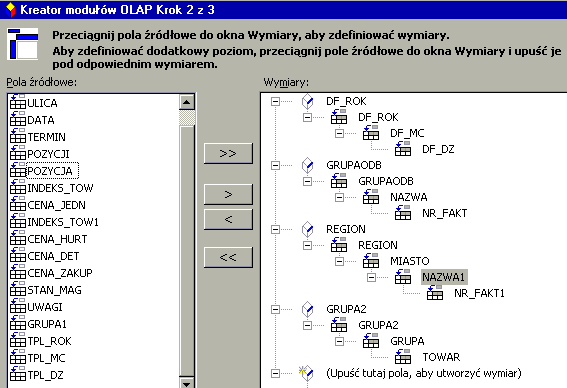This screenshot has width=567, height=388.
Task: Remove all dimensions with the << button
Action: 228,257
